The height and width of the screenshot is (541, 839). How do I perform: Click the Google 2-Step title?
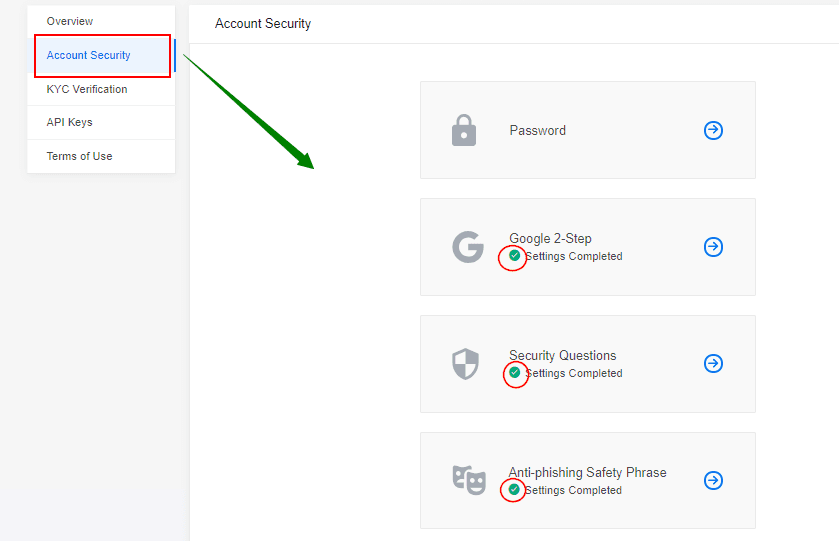click(x=550, y=238)
